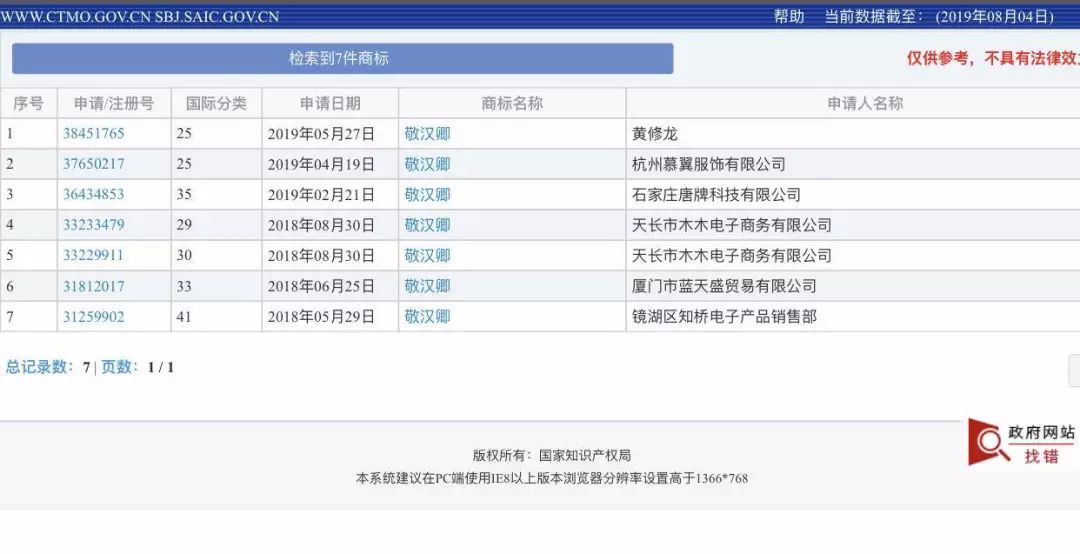The image size is (1080, 554).
Task: Open registration number 38451765
Action: coord(94,133)
